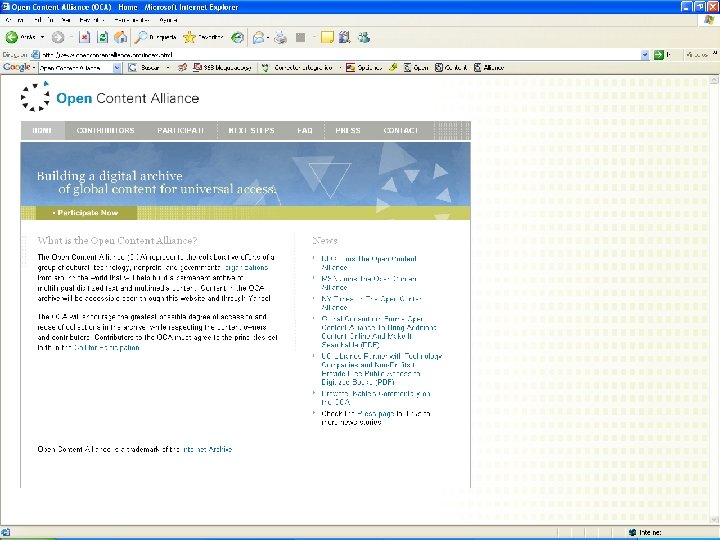
Task: Expand the Mail dropdown arrow
Action: point(268,38)
